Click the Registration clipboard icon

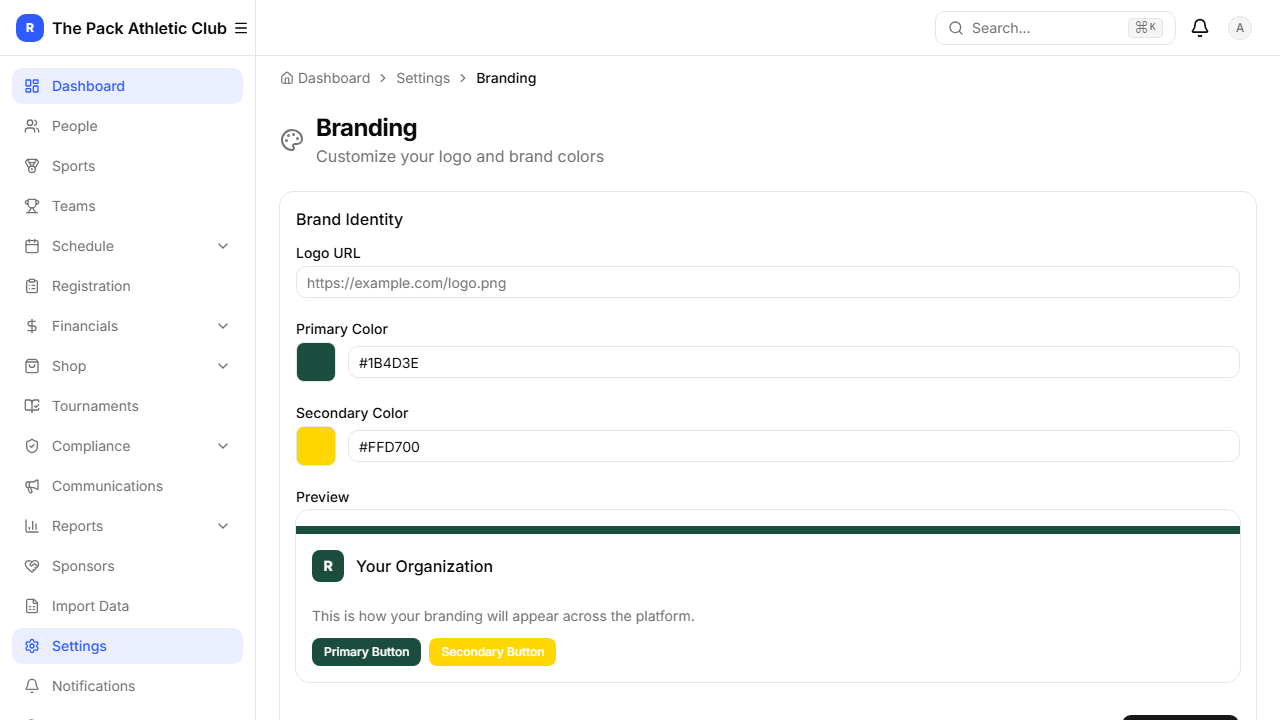32,286
